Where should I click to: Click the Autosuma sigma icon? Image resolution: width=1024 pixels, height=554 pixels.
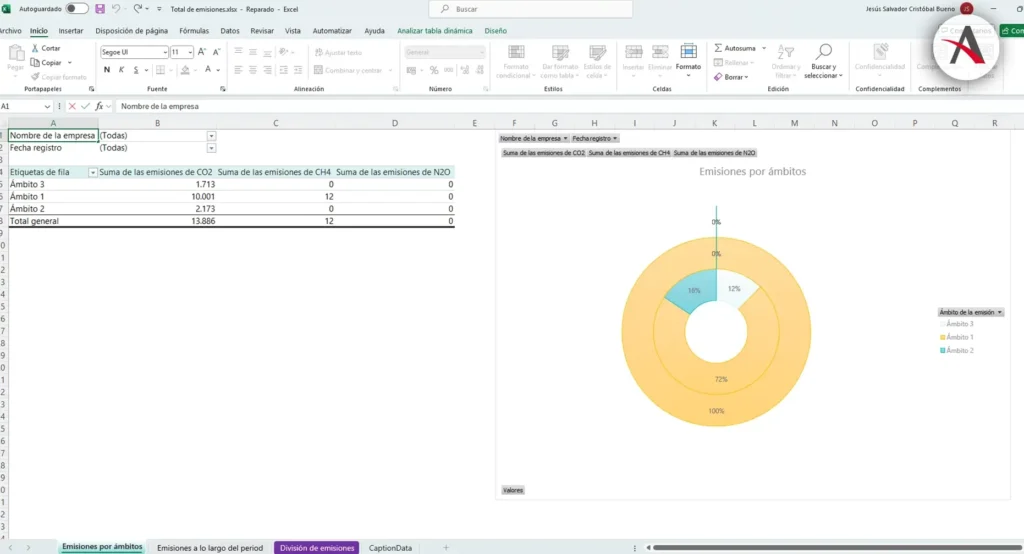718,48
